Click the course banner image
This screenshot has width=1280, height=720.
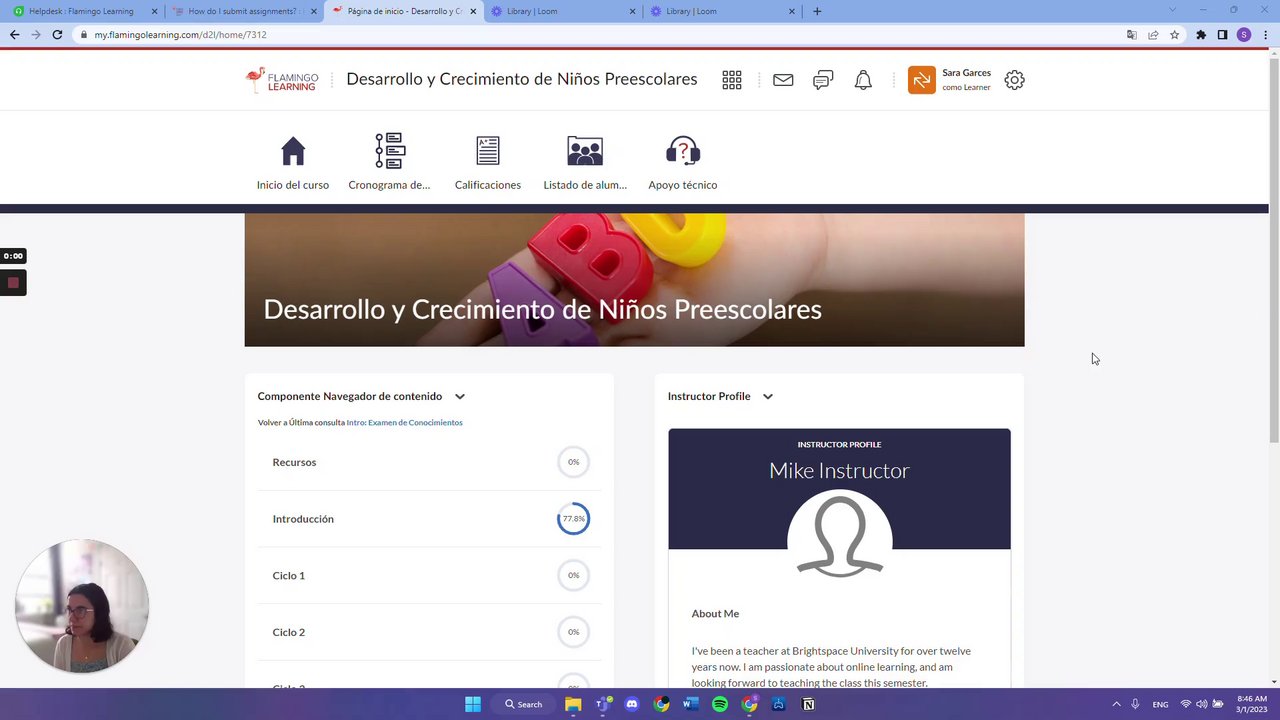pyautogui.click(x=634, y=279)
